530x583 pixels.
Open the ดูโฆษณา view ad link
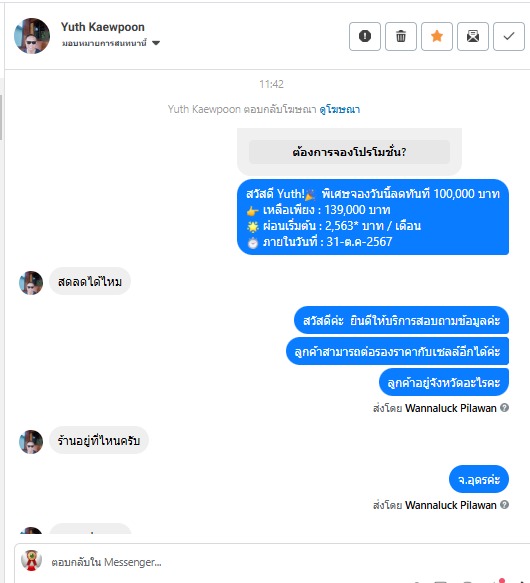coord(339,109)
